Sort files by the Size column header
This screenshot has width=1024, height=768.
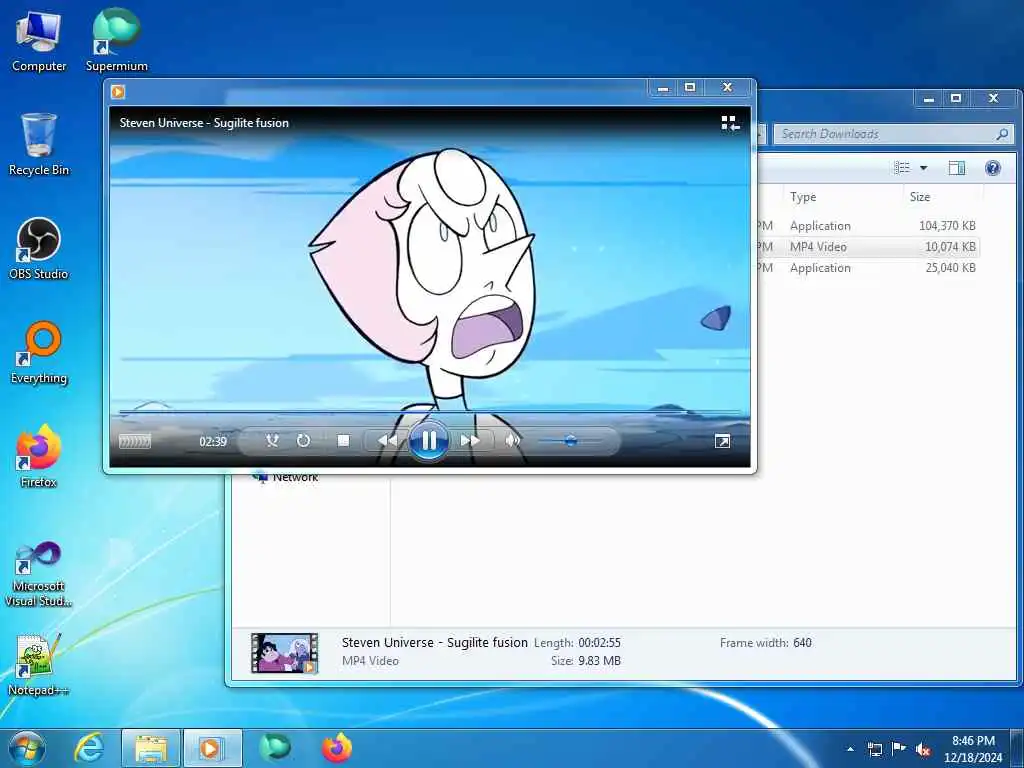pos(920,197)
